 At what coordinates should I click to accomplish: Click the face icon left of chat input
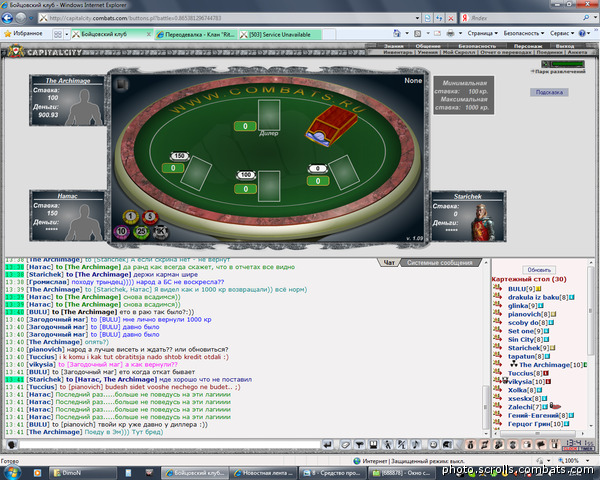click(11, 445)
